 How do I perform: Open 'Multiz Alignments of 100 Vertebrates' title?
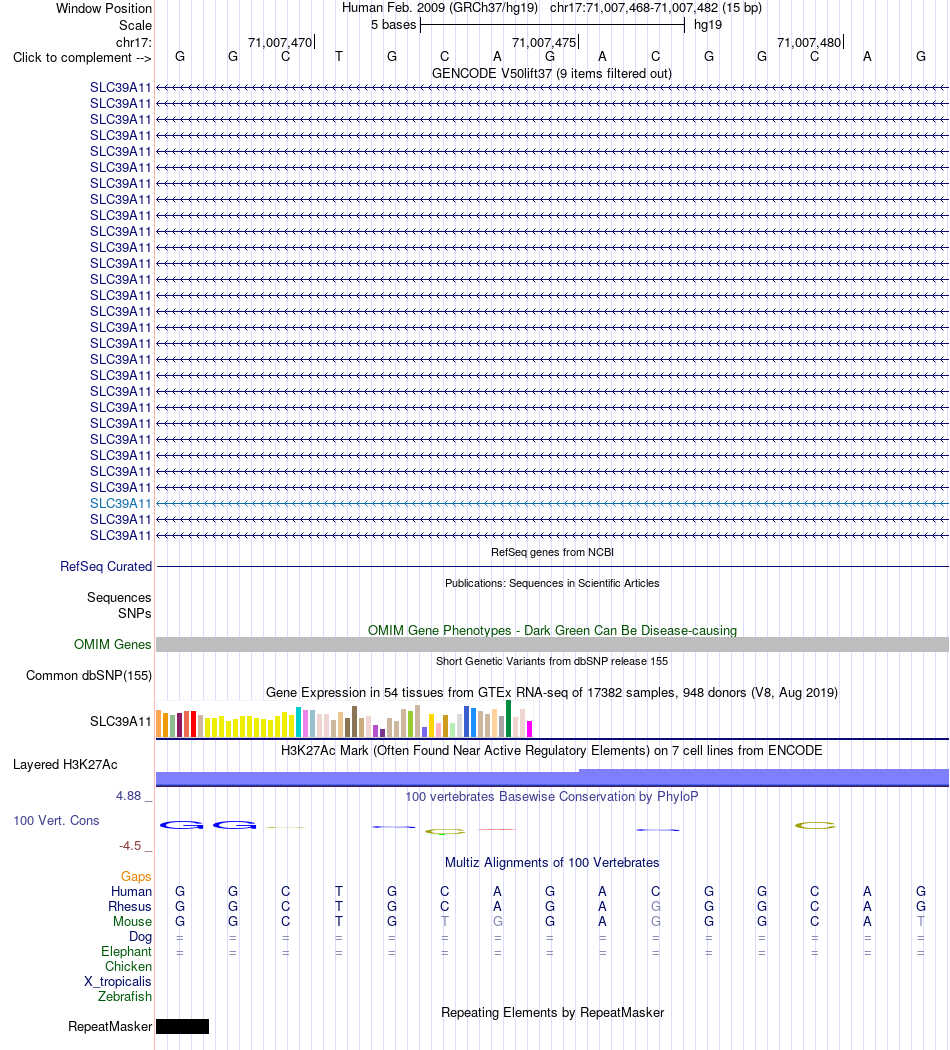click(552, 863)
